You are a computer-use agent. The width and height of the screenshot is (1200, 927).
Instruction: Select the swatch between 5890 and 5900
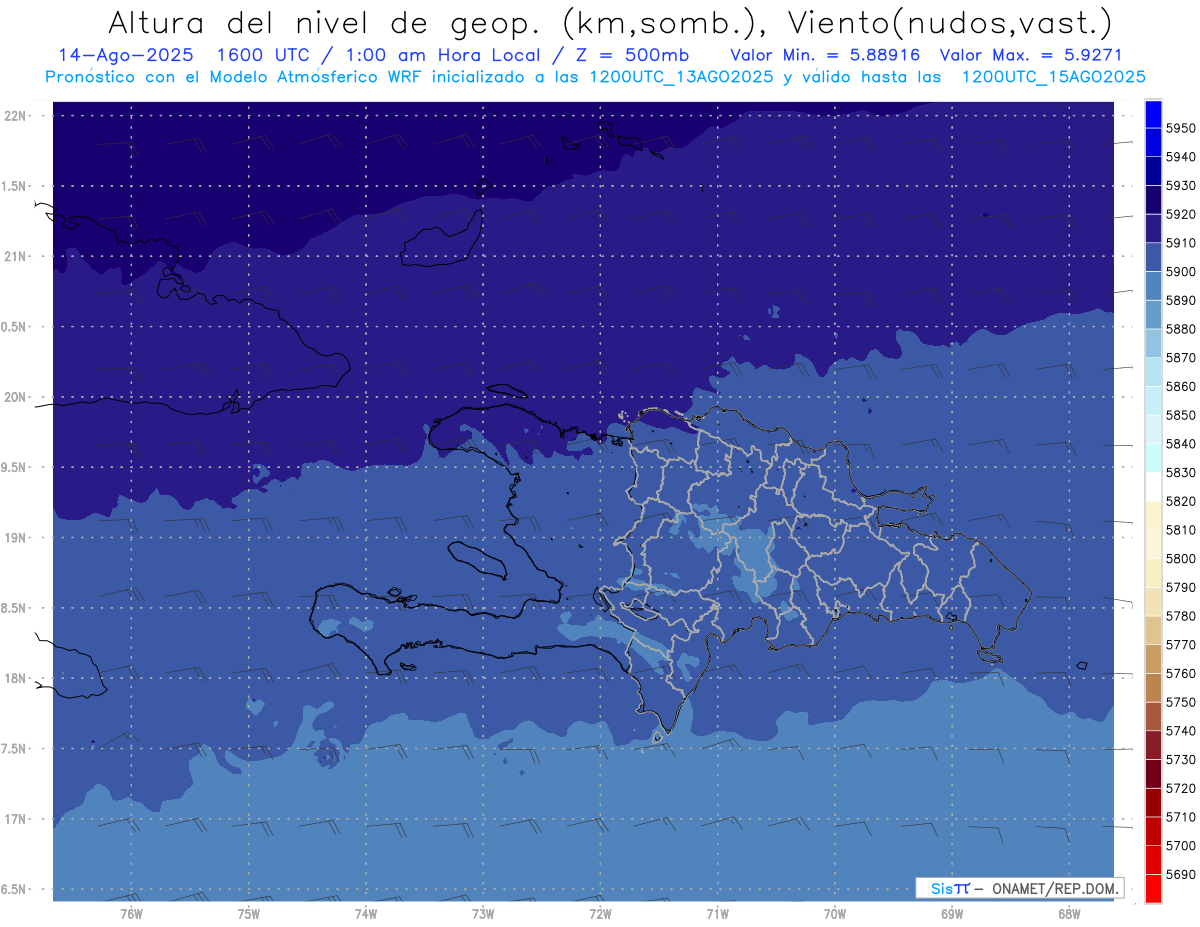1153,286
